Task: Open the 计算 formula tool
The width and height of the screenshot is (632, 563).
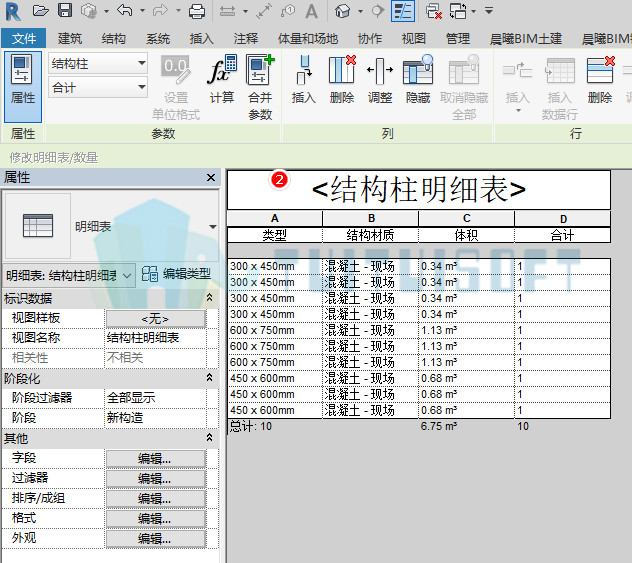Action: (x=222, y=80)
